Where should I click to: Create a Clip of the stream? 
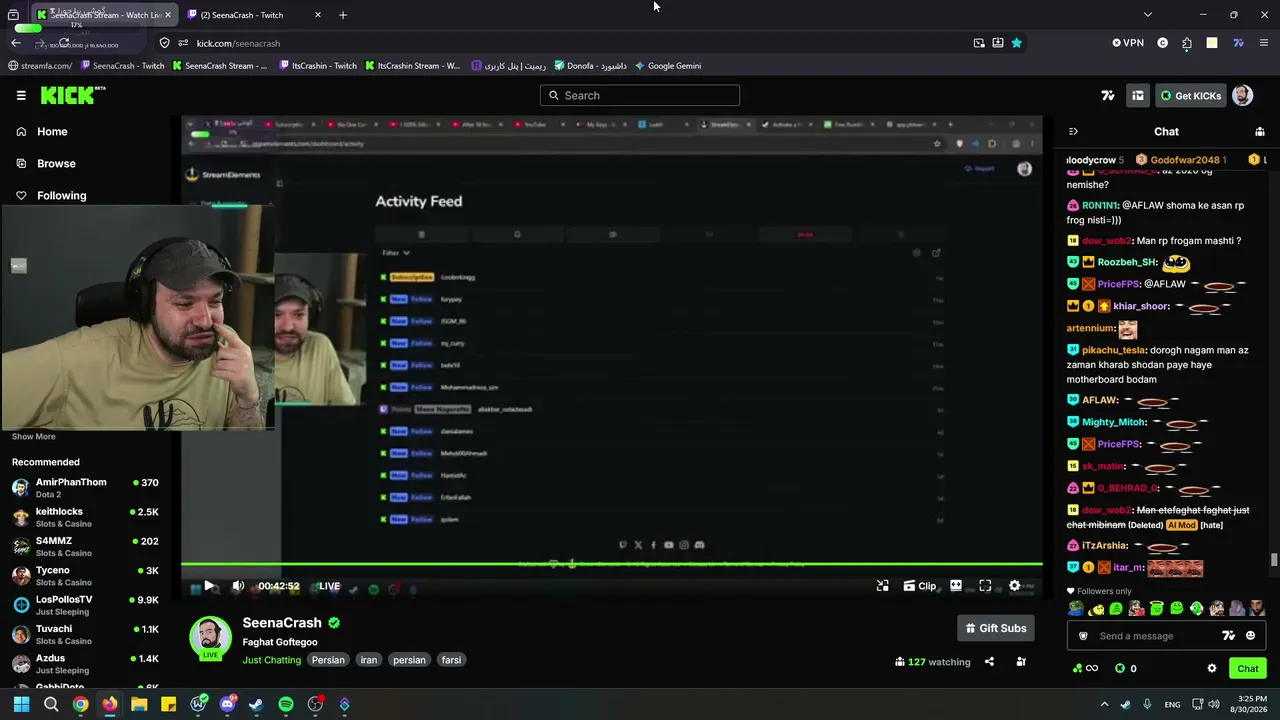(920, 586)
